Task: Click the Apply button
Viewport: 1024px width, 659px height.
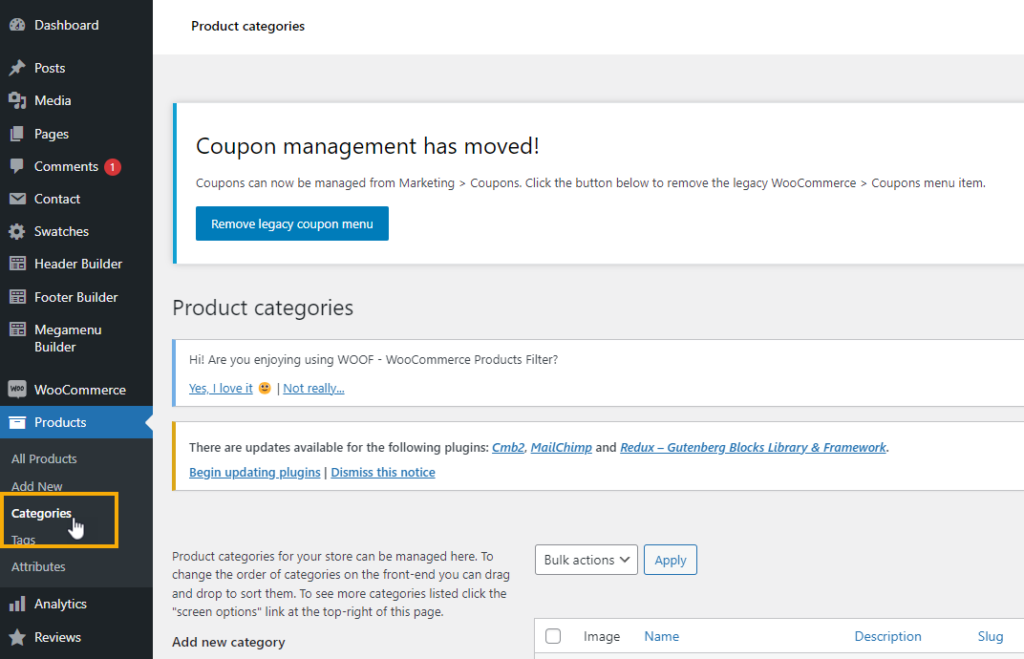Action: [x=670, y=560]
